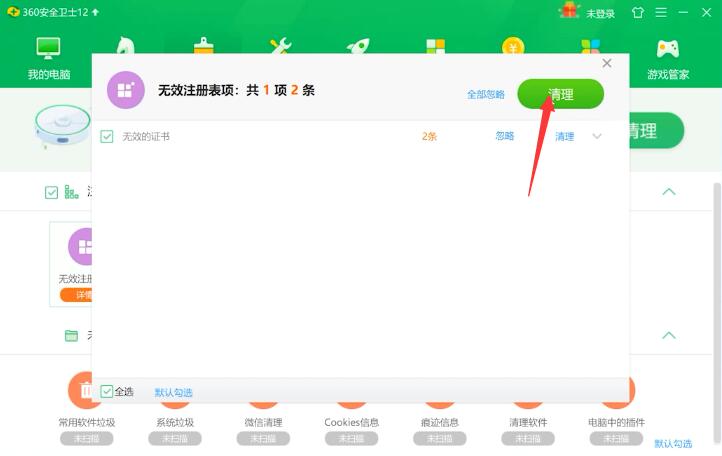Click the robot vacuum image
Viewport: 722px width, 456px height.
tap(63, 125)
